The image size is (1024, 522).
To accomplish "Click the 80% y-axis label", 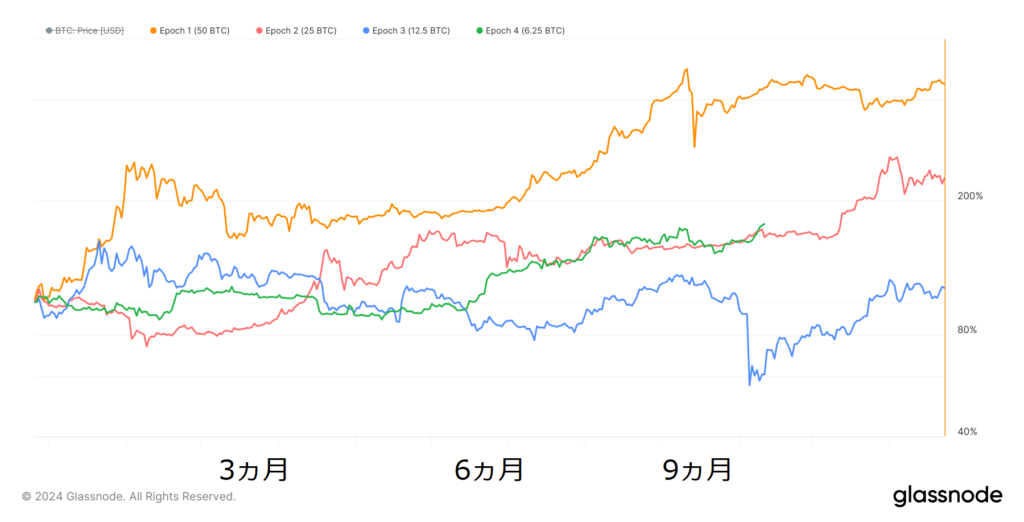I will click(968, 330).
